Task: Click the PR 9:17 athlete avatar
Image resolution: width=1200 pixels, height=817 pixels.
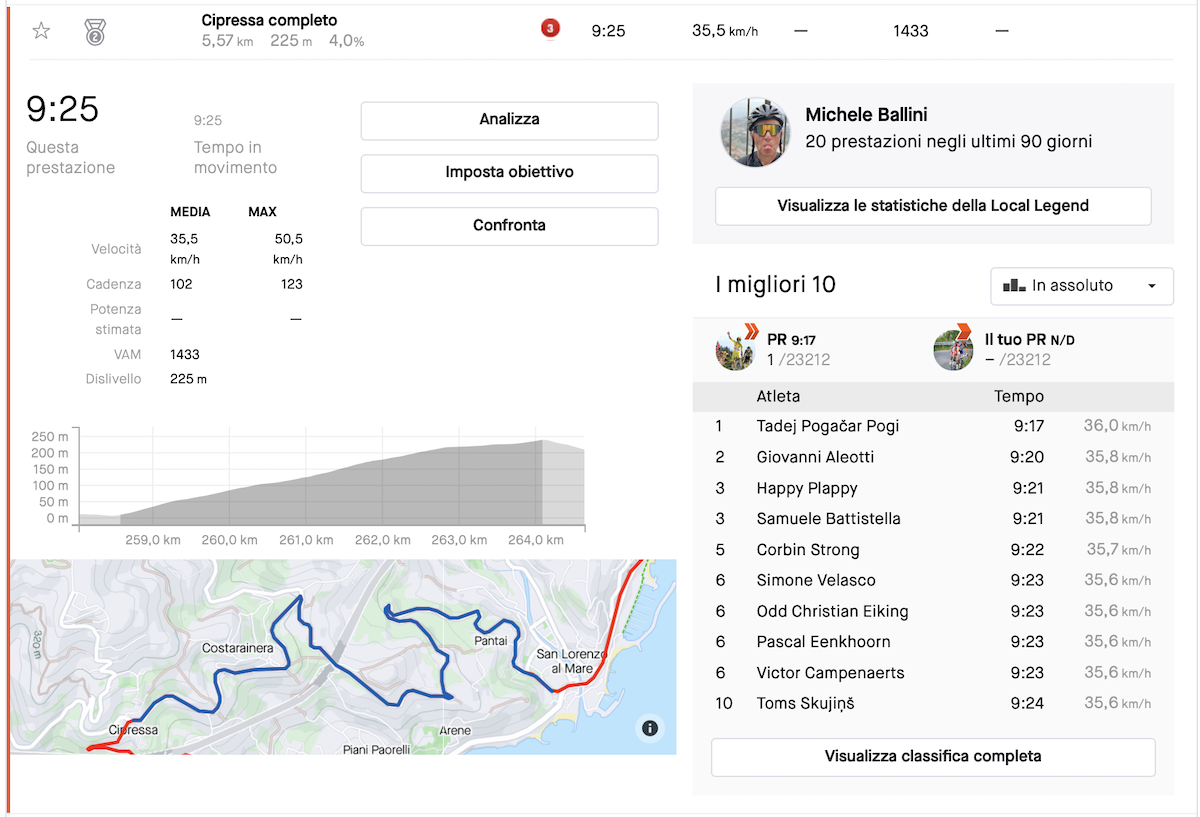Action: [x=736, y=349]
